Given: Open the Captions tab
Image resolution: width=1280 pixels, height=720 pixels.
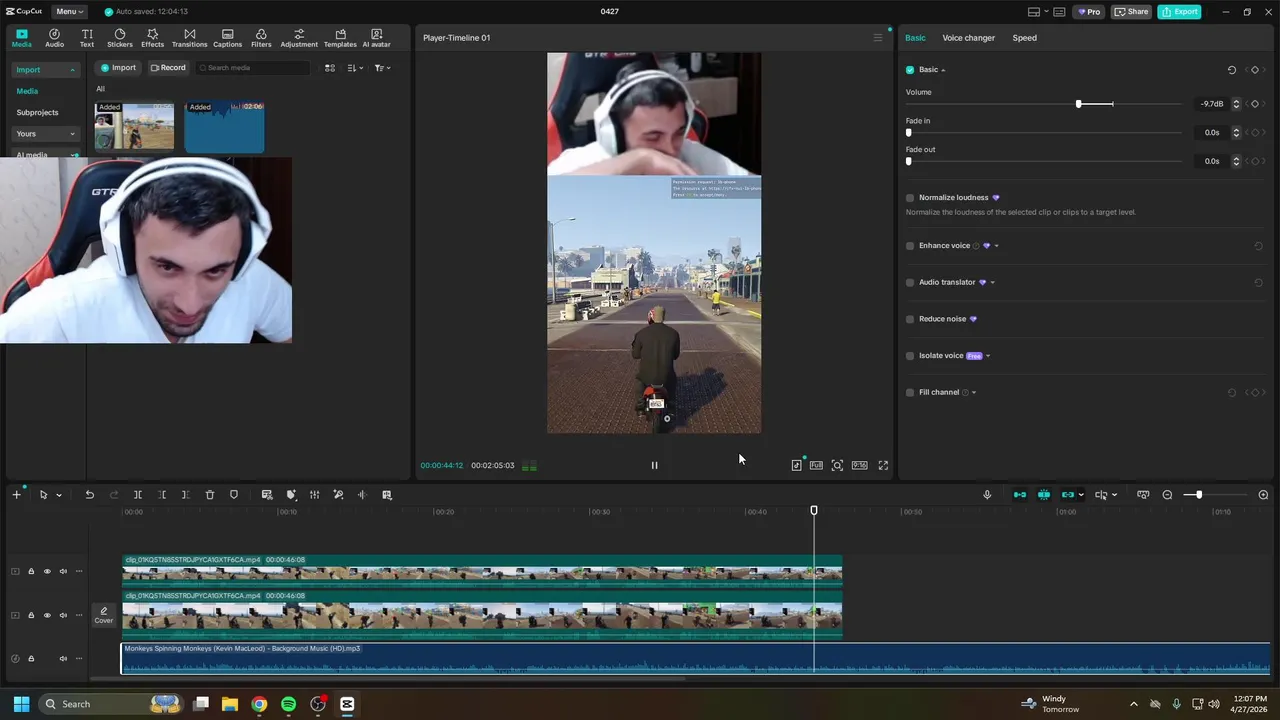Looking at the screenshot, I should click(x=227, y=38).
